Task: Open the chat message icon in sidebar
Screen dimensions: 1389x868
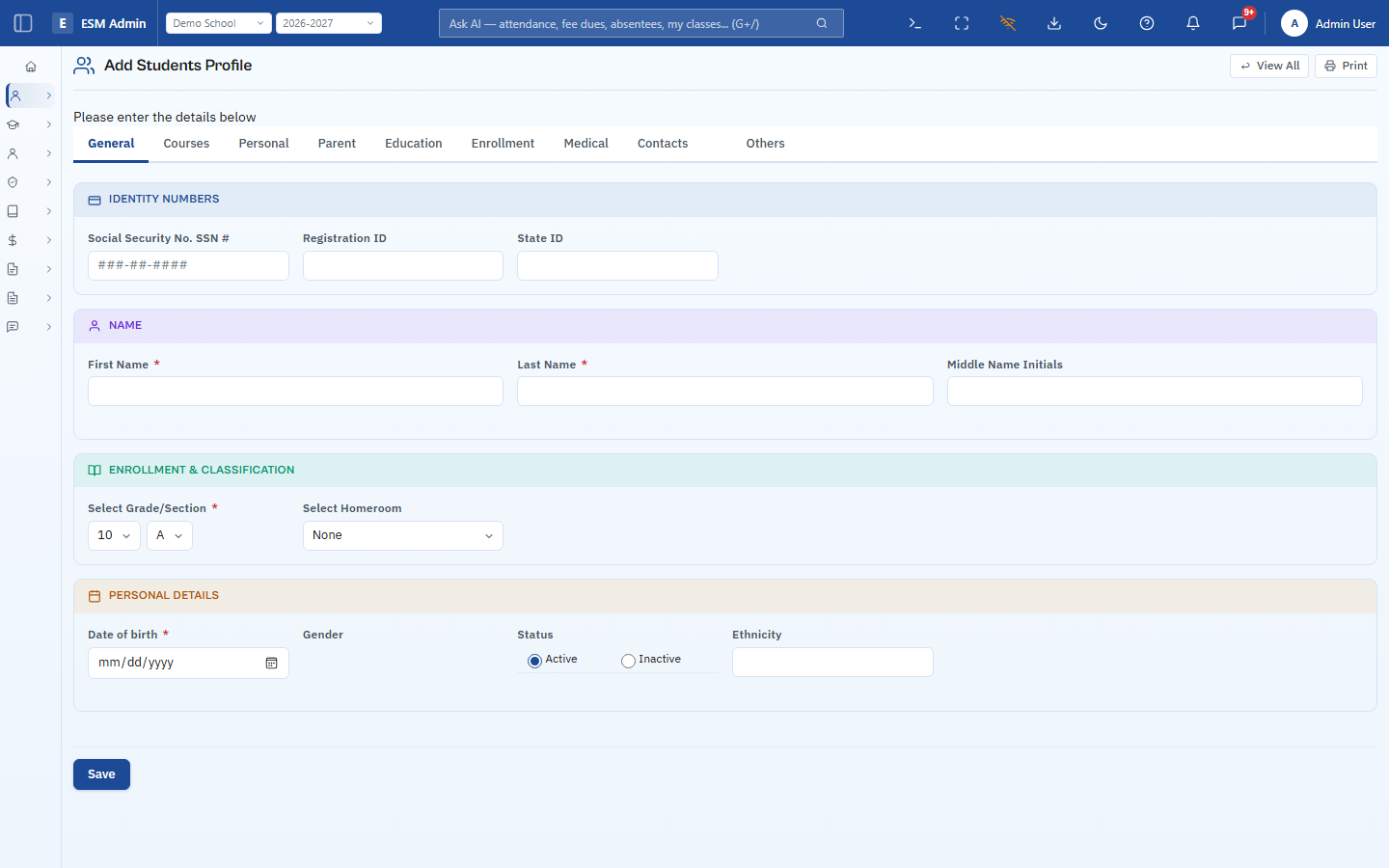Action: pos(14,327)
